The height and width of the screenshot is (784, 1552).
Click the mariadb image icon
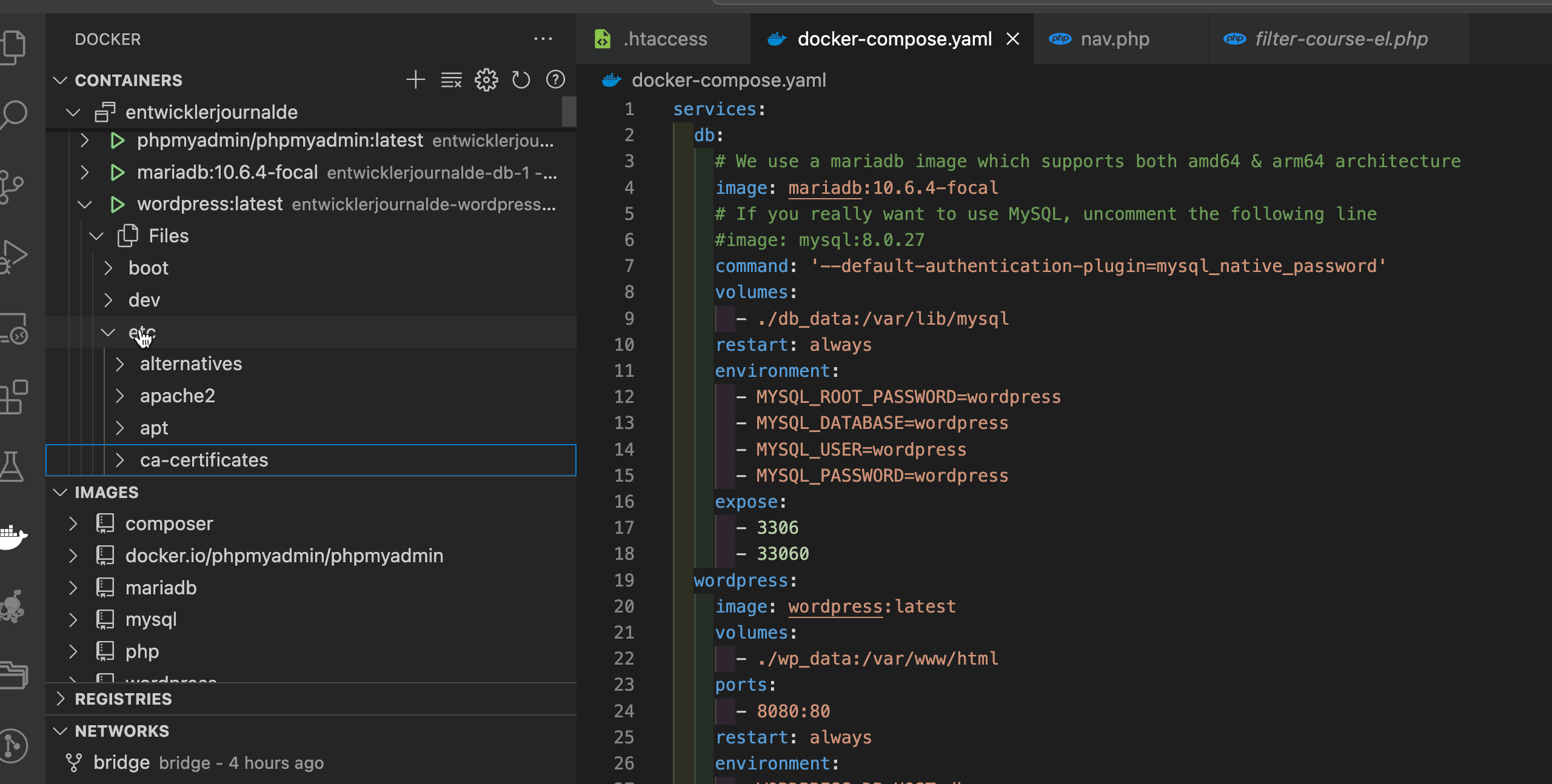pyautogui.click(x=105, y=588)
